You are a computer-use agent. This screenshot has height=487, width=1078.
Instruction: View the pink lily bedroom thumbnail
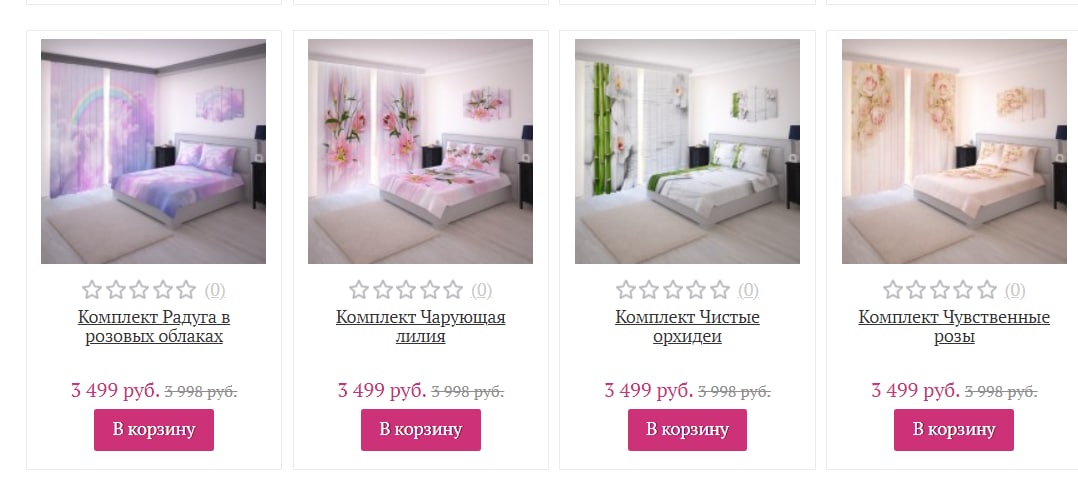coord(420,151)
